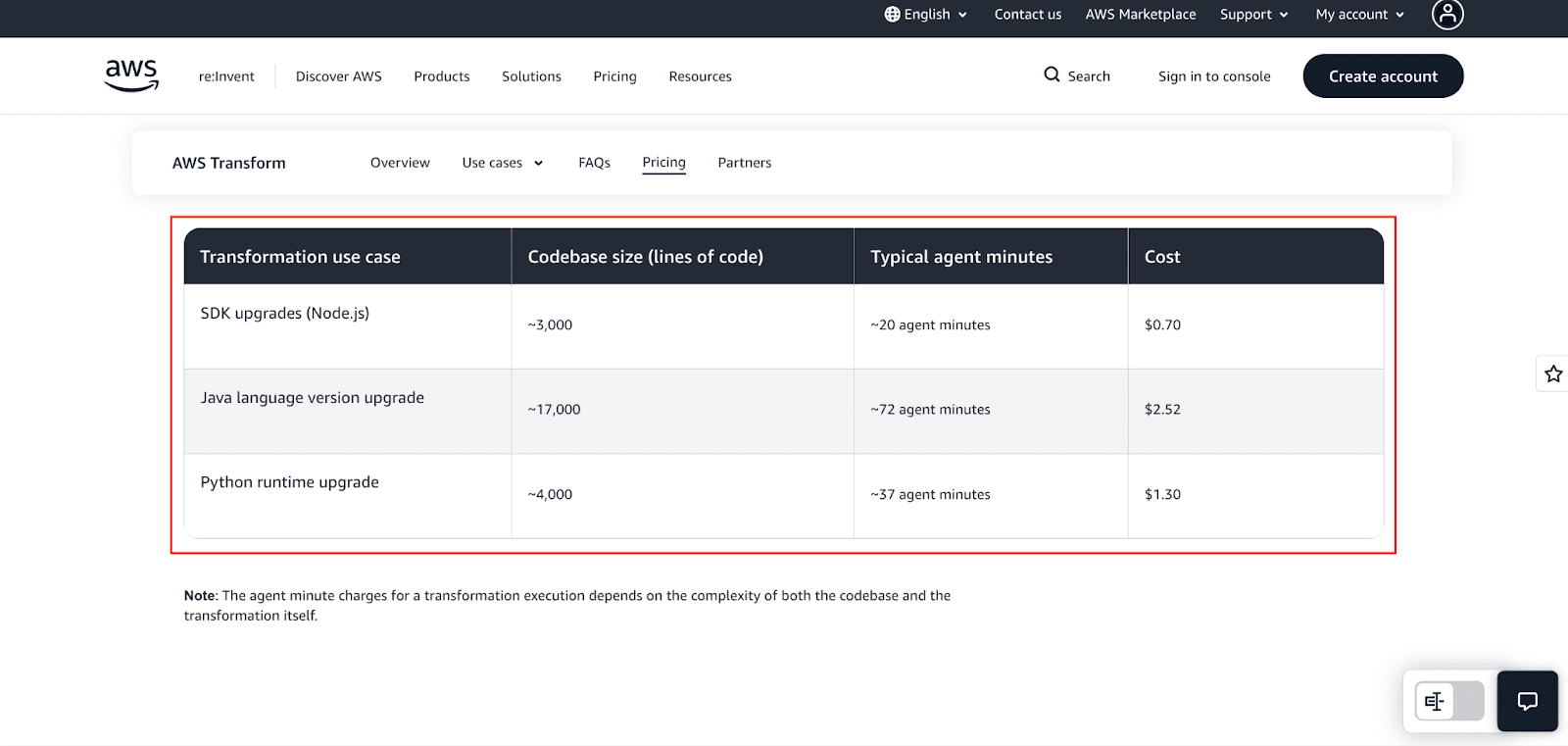Click the ~72 agent minutes cell
This screenshot has height=746, width=1568.
[991, 411]
